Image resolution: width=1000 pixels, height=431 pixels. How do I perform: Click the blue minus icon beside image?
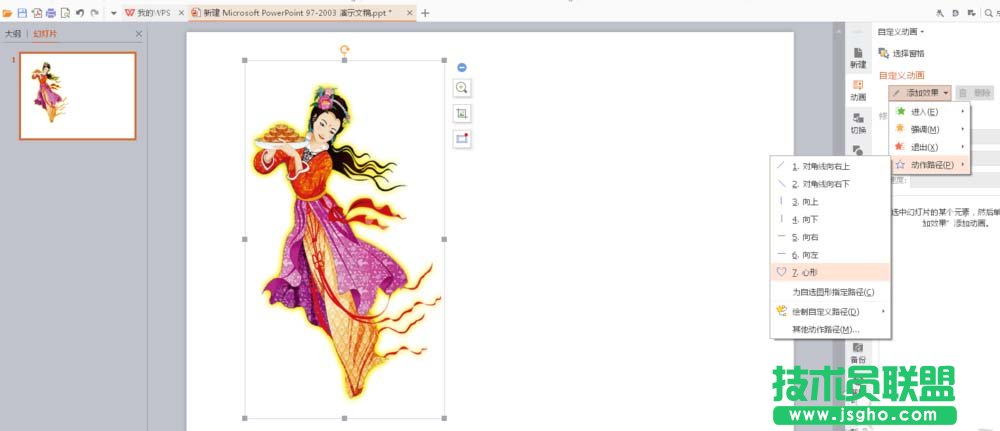[x=462, y=67]
